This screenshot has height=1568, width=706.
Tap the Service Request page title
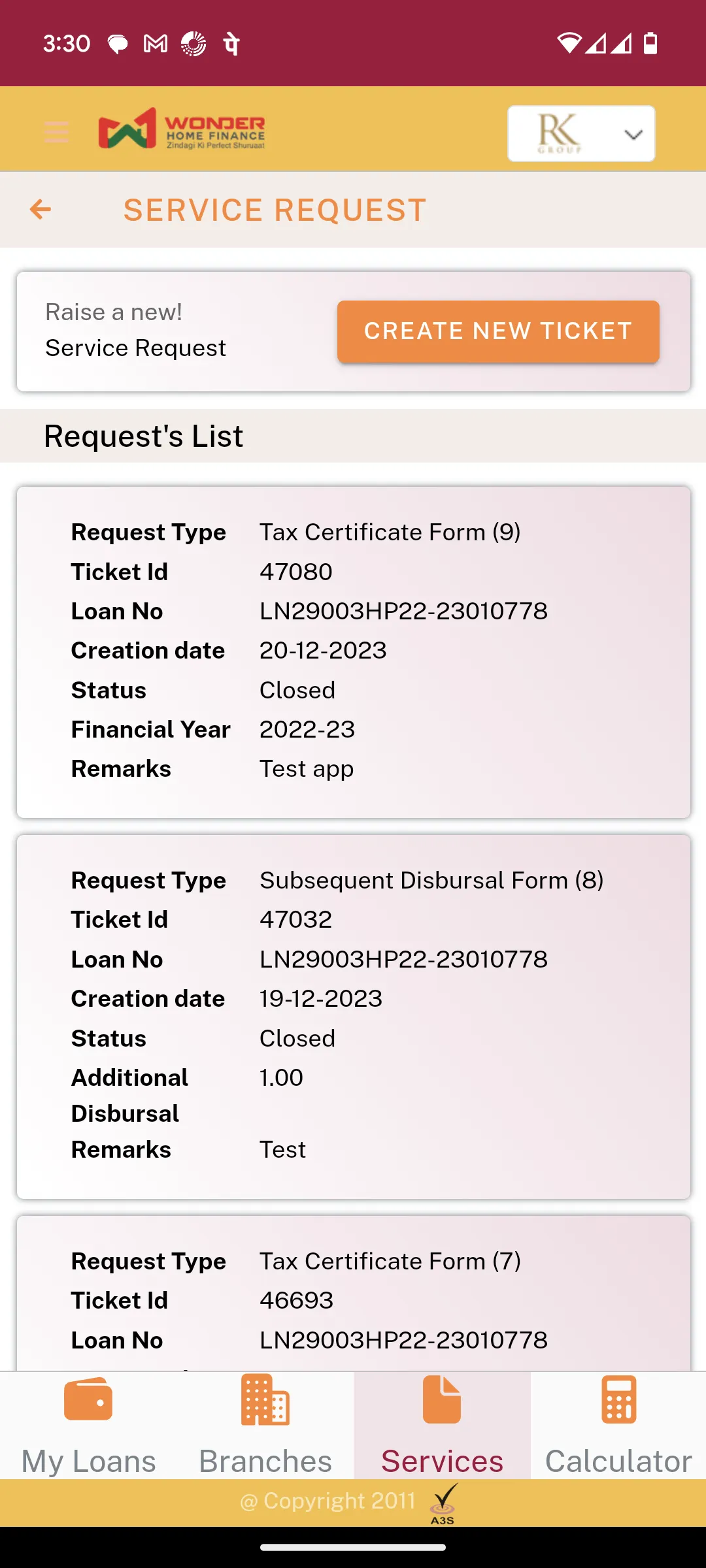pyautogui.click(x=275, y=210)
